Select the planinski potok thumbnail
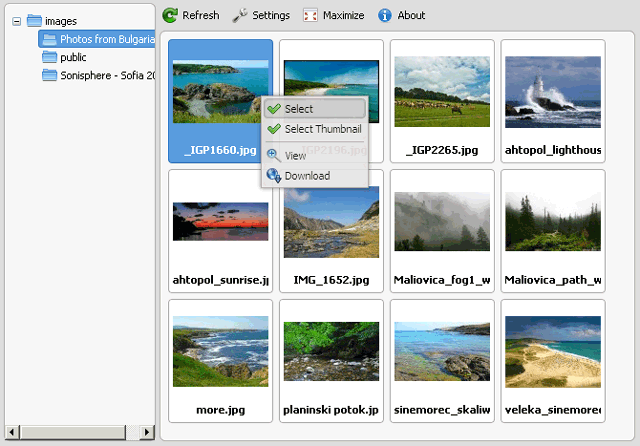Screen dimensions: 640x446 (x=331, y=351)
